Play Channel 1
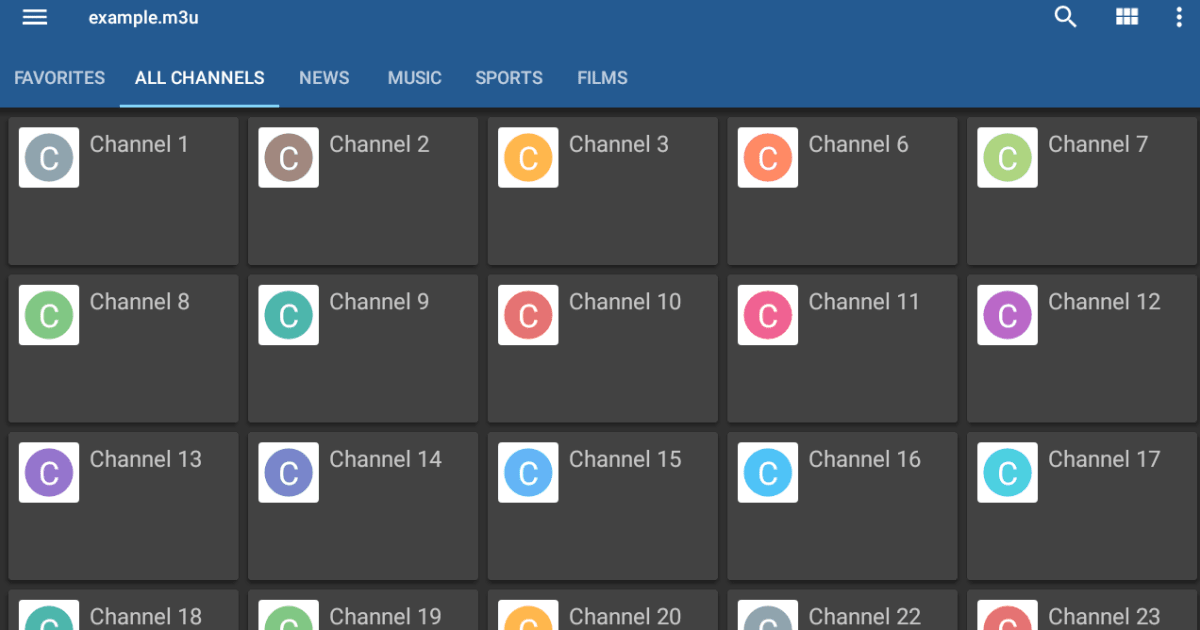Viewport: 1200px width, 630px height. [123, 191]
